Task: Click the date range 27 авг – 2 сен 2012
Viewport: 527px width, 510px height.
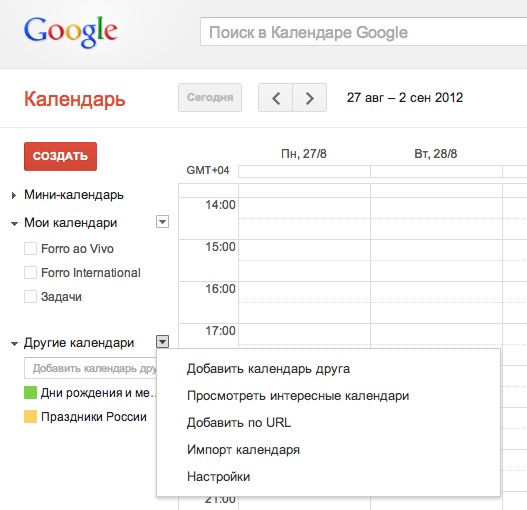Action: tap(405, 98)
